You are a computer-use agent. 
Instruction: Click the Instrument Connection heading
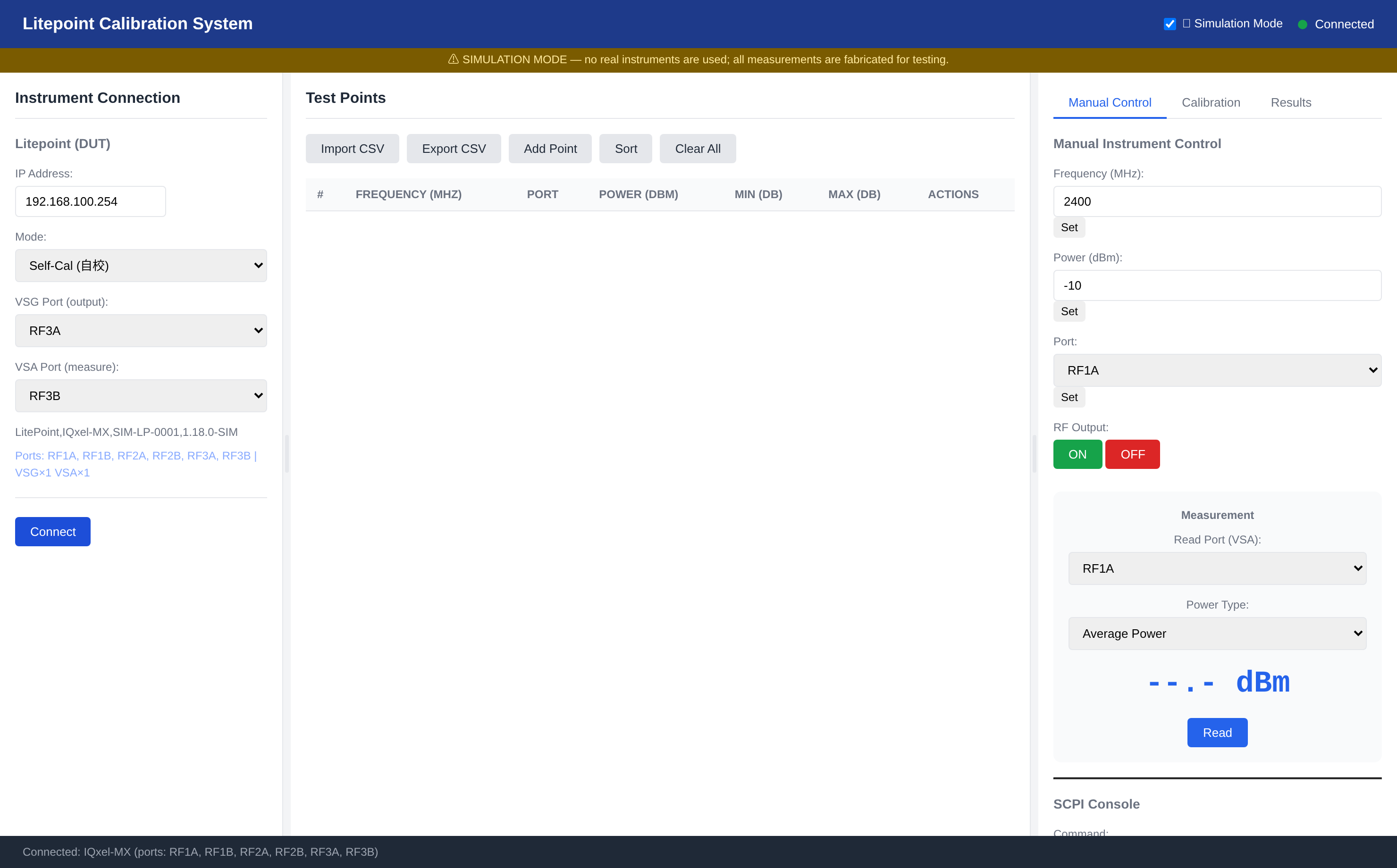click(98, 98)
